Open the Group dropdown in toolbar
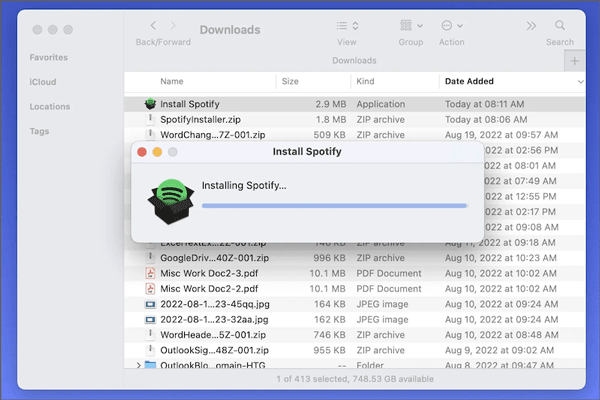Screen dimensions: 600x400 click(410, 26)
